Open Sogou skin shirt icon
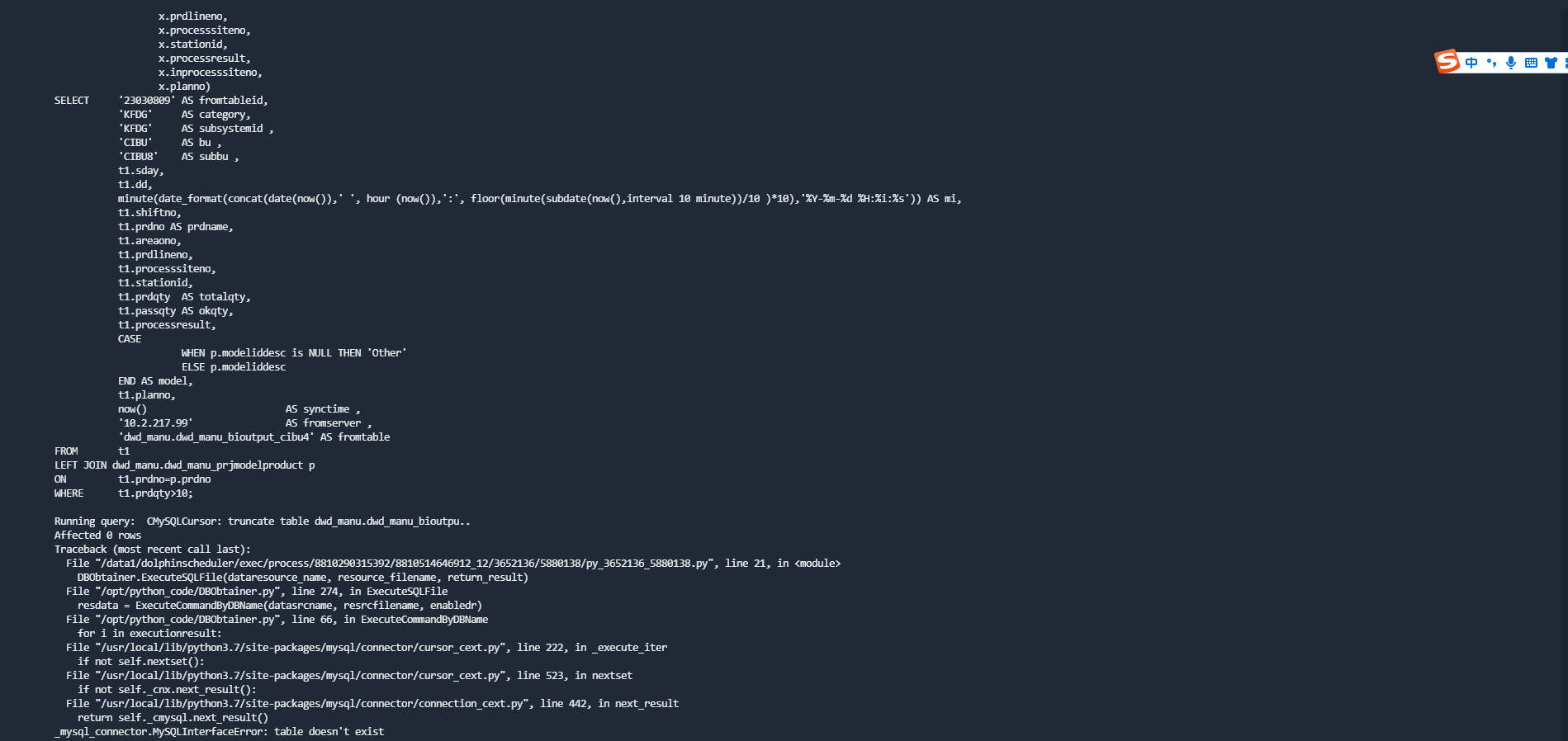Screen dimensions: 1568x741 click(1551, 63)
